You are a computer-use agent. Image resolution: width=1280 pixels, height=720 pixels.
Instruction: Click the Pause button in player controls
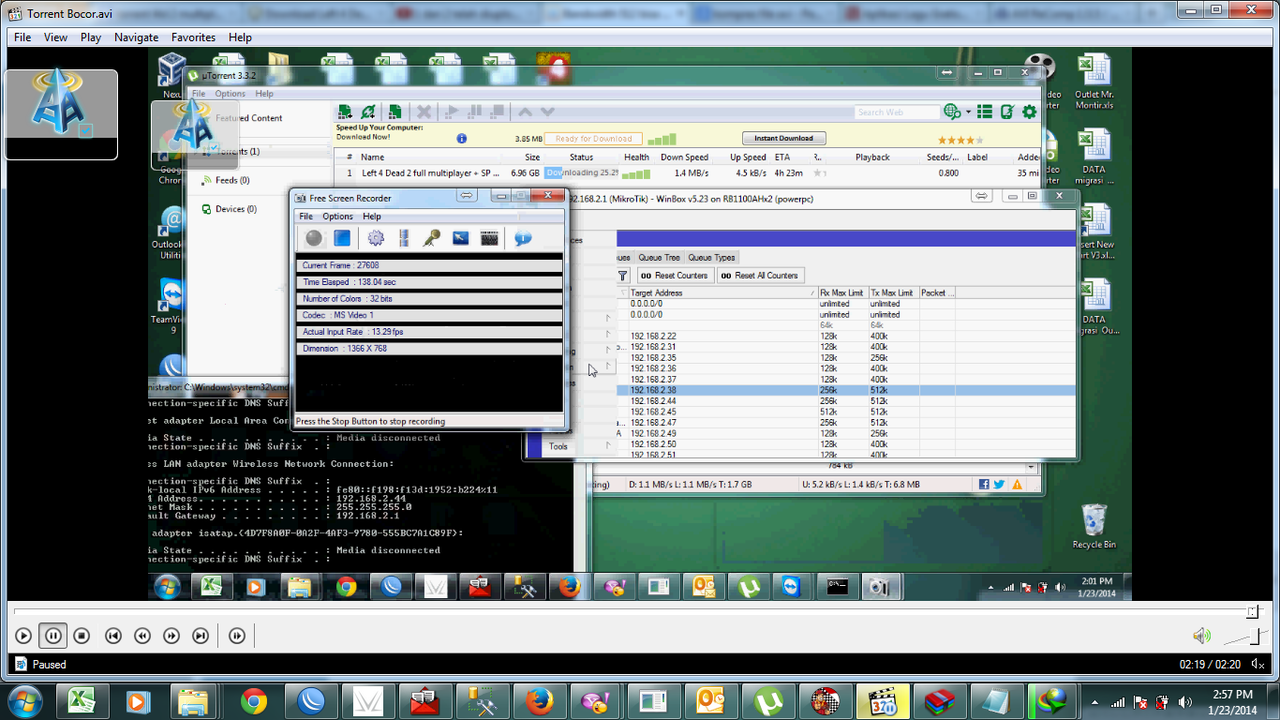pyautogui.click(x=53, y=635)
